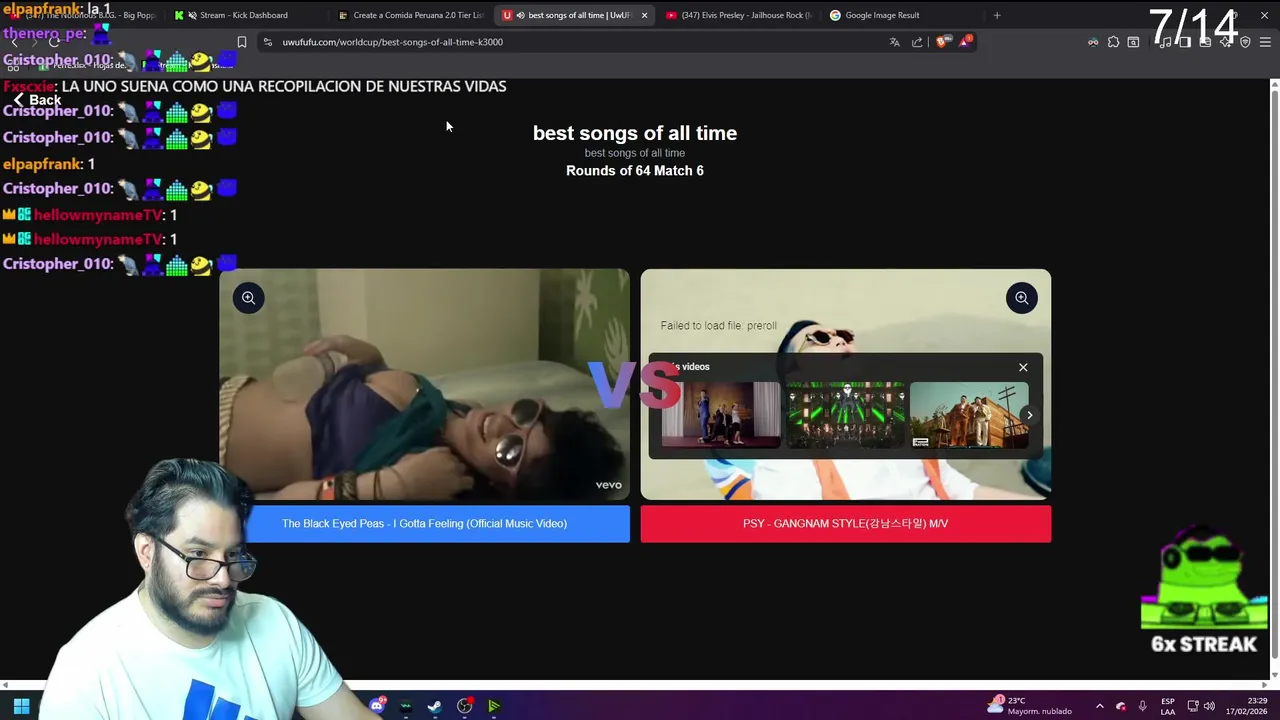Show hidden system tray icons
1280x720 pixels.
[1099, 706]
